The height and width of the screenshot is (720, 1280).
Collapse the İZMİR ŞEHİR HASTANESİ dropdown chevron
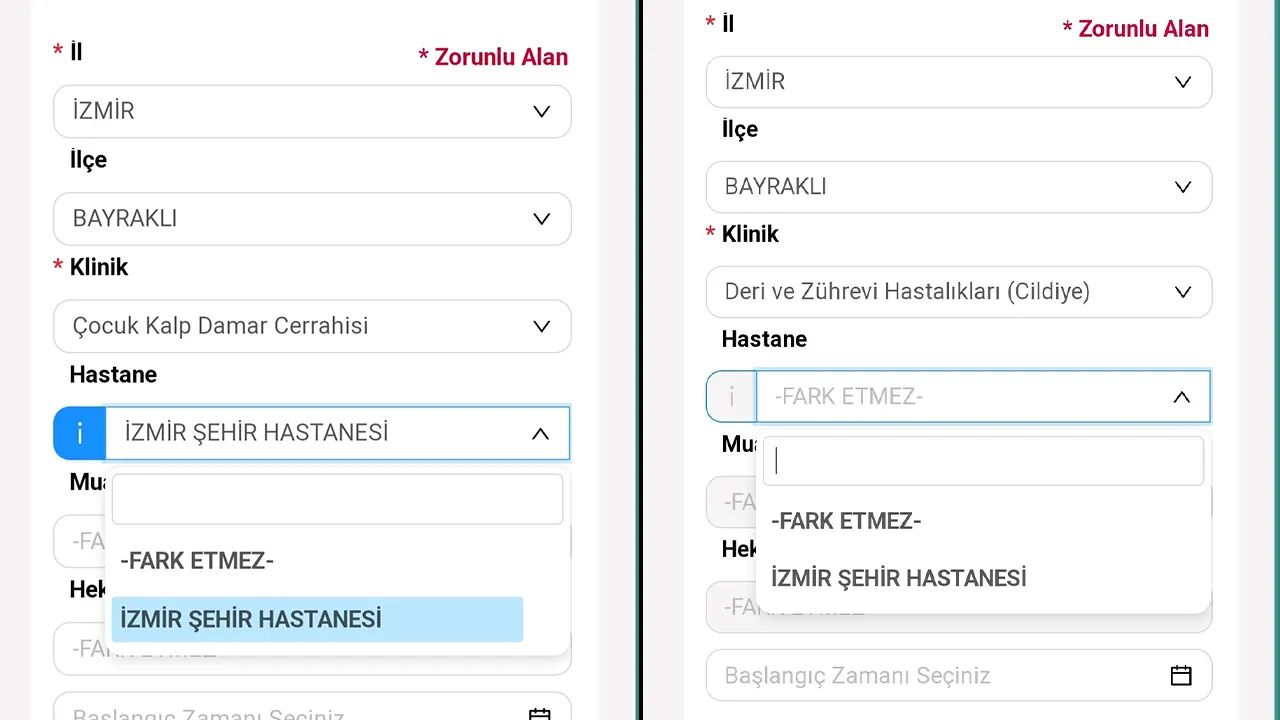(x=540, y=433)
